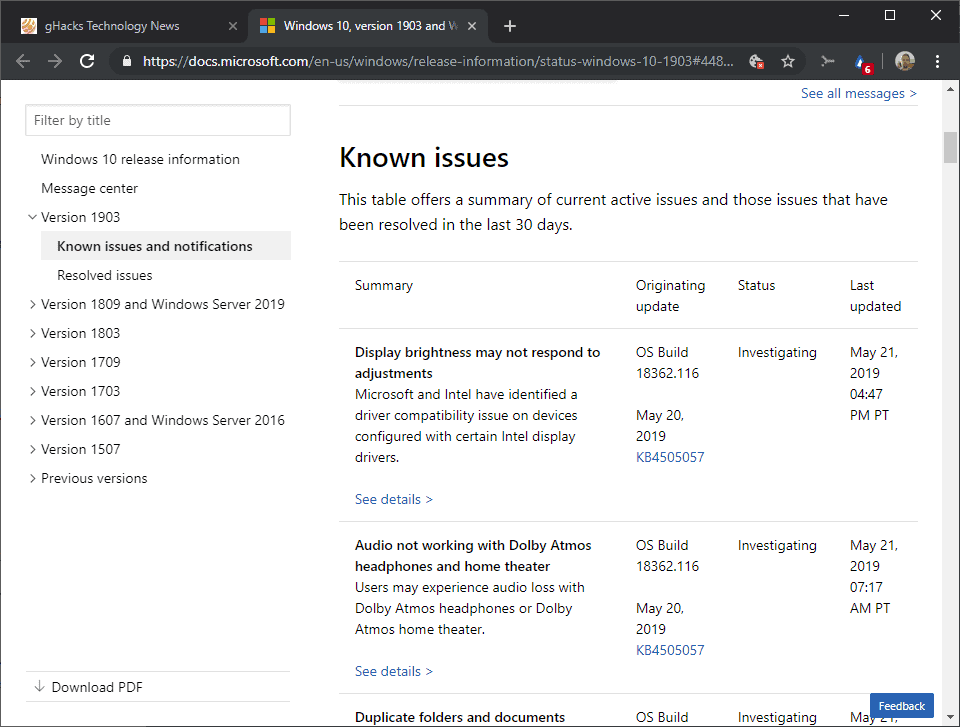Click the scrollbar up arrow
The image size is (960, 727).
pyautogui.click(x=950, y=89)
